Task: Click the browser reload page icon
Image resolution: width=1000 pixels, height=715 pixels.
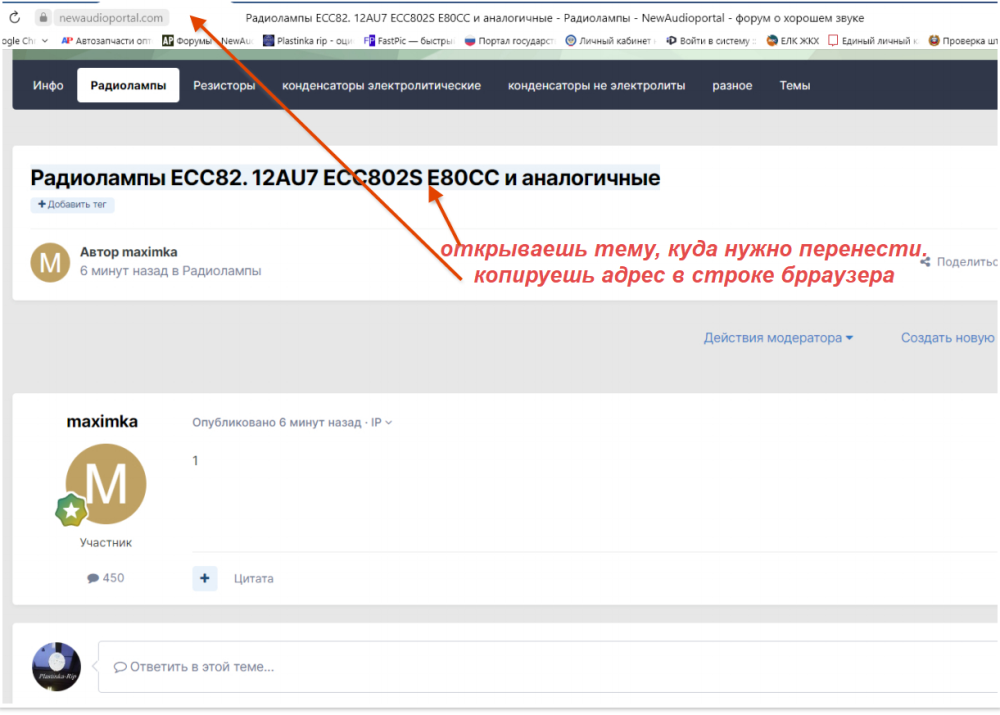Action: coord(15,18)
